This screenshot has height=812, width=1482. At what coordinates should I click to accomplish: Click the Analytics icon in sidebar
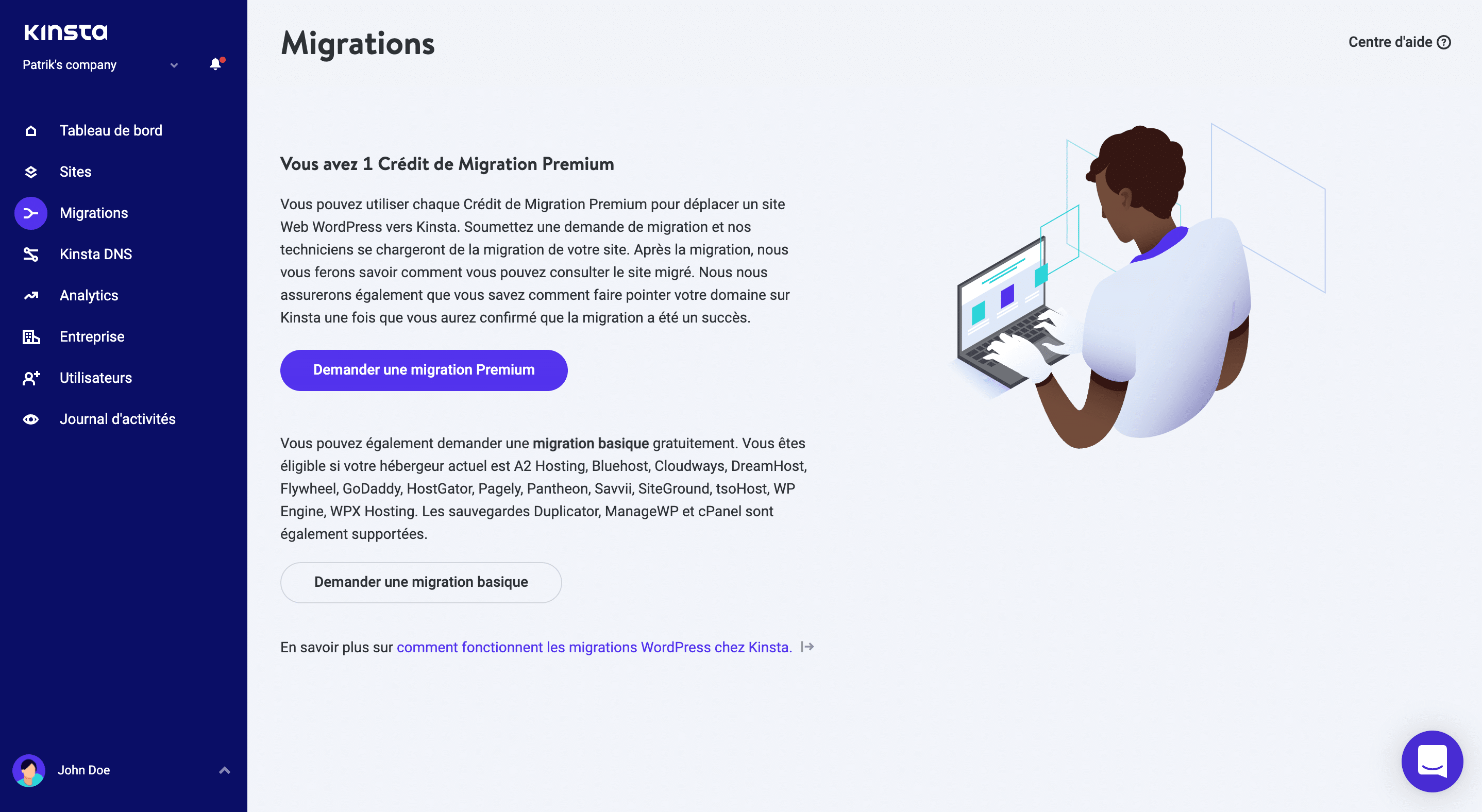(30, 295)
